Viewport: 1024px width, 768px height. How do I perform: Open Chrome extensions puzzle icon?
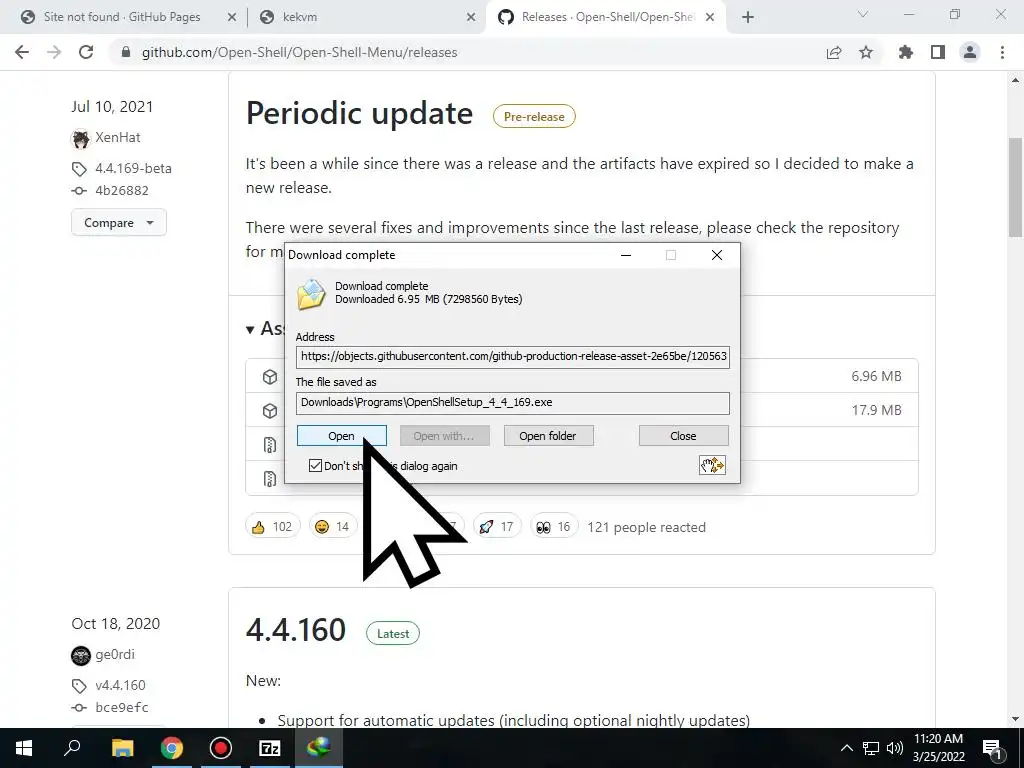(x=906, y=52)
